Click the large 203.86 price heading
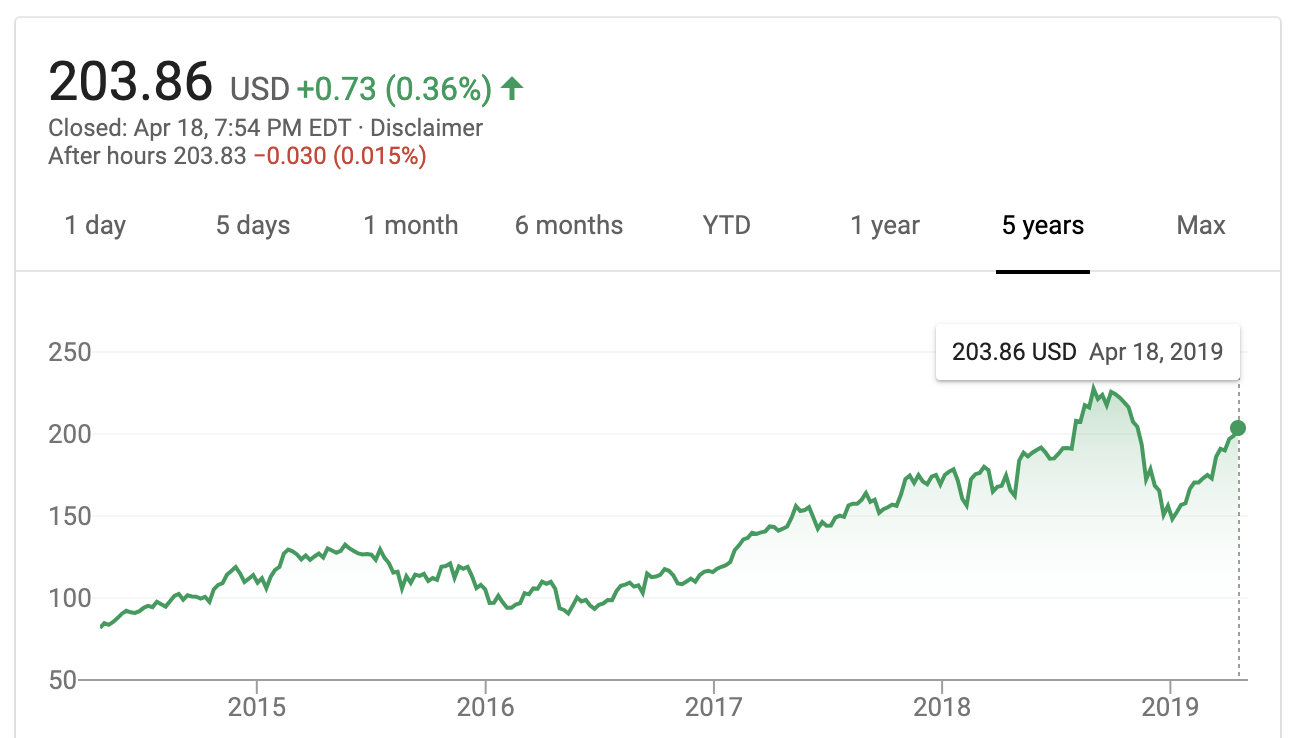This screenshot has width=1292, height=738. pos(131,81)
